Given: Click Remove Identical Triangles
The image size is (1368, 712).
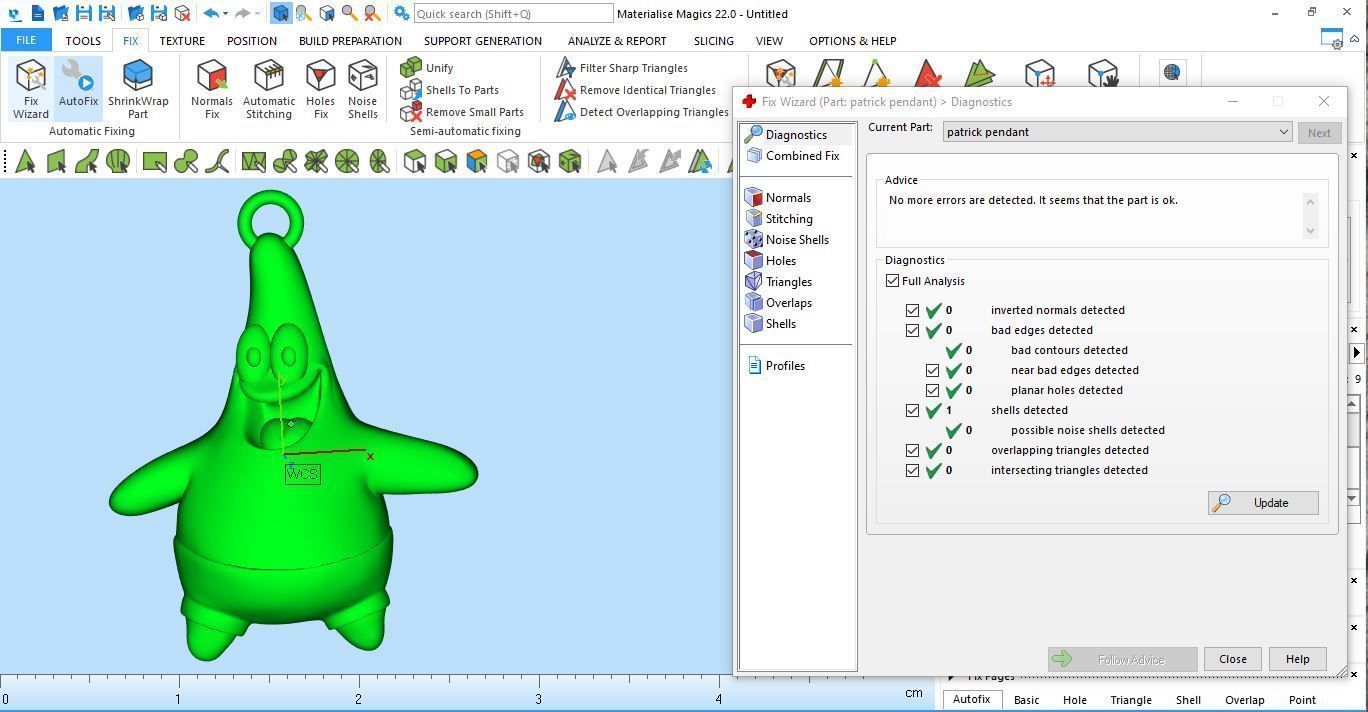Looking at the screenshot, I should click(635, 90).
